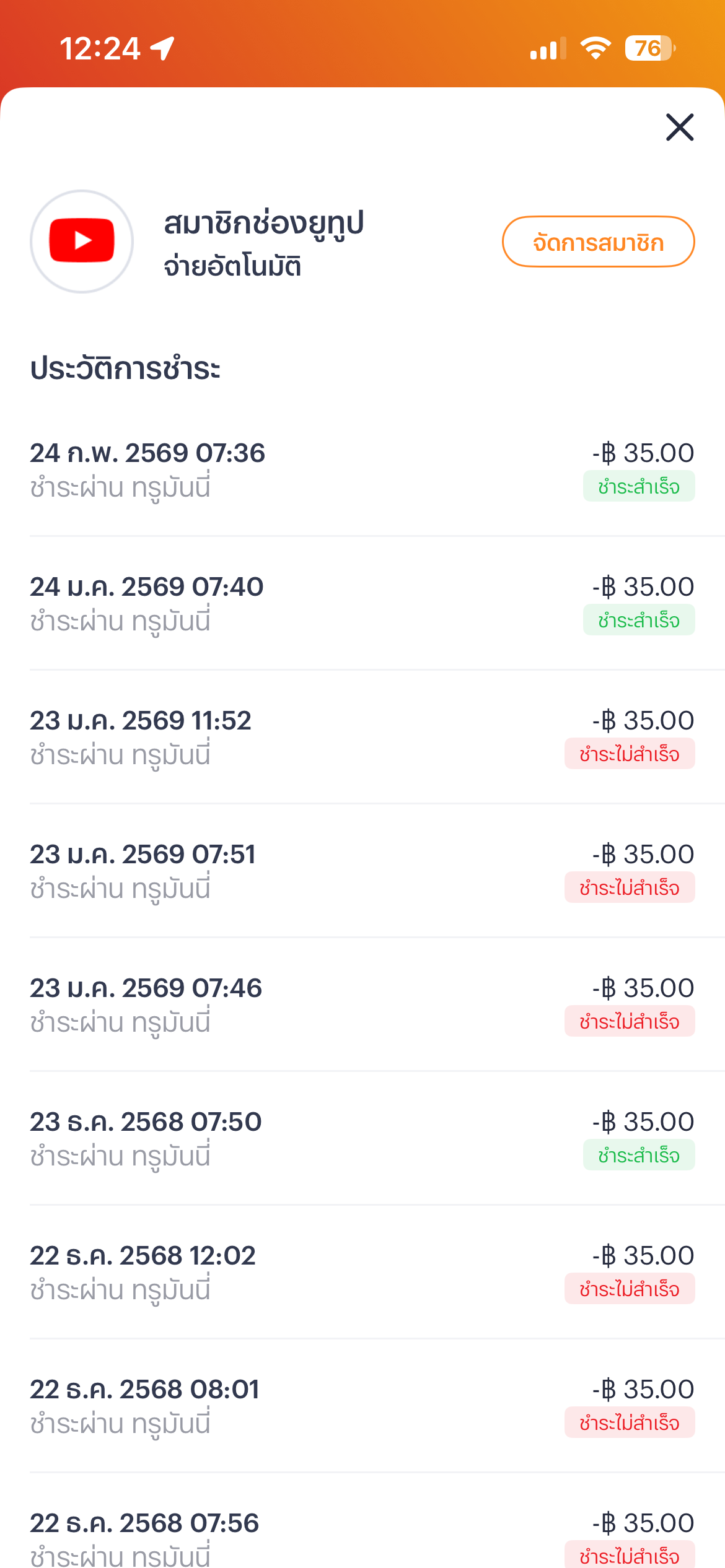Tap the cellular signal bars icon
This screenshot has width=725, height=1568.
click(x=548, y=48)
